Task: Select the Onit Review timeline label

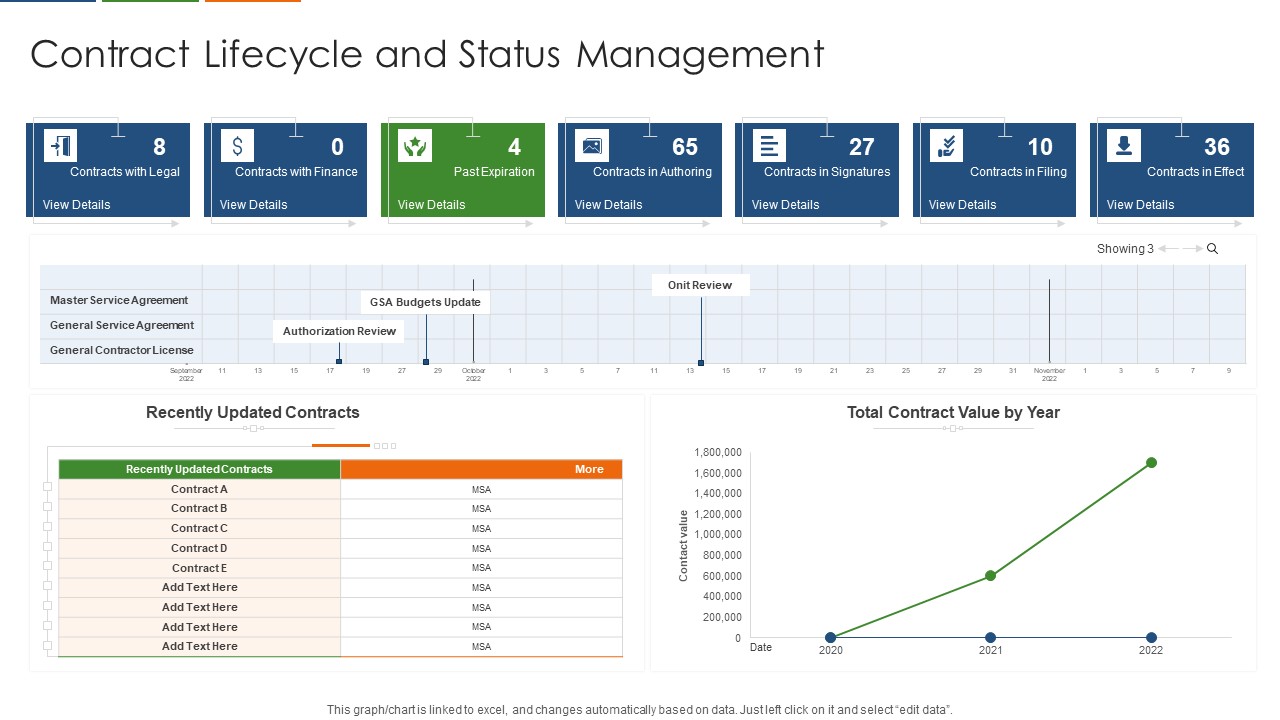Action: (x=700, y=285)
